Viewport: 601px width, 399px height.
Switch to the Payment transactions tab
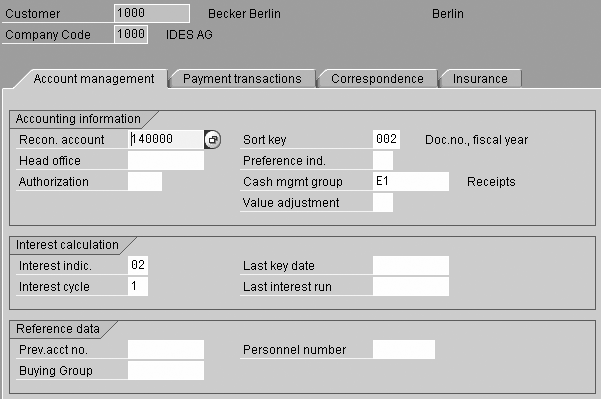242,79
